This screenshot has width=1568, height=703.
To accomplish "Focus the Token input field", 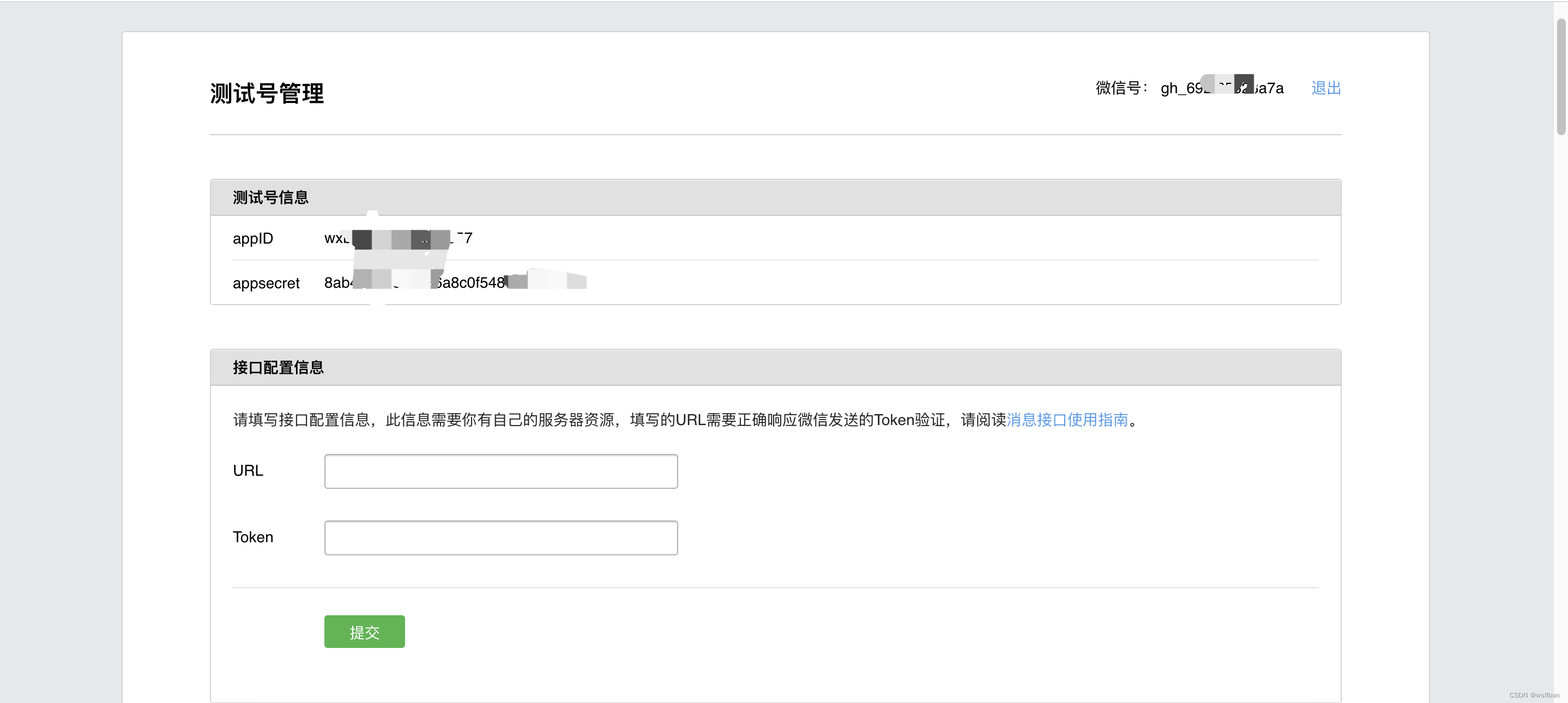I will pyautogui.click(x=500, y=537).
